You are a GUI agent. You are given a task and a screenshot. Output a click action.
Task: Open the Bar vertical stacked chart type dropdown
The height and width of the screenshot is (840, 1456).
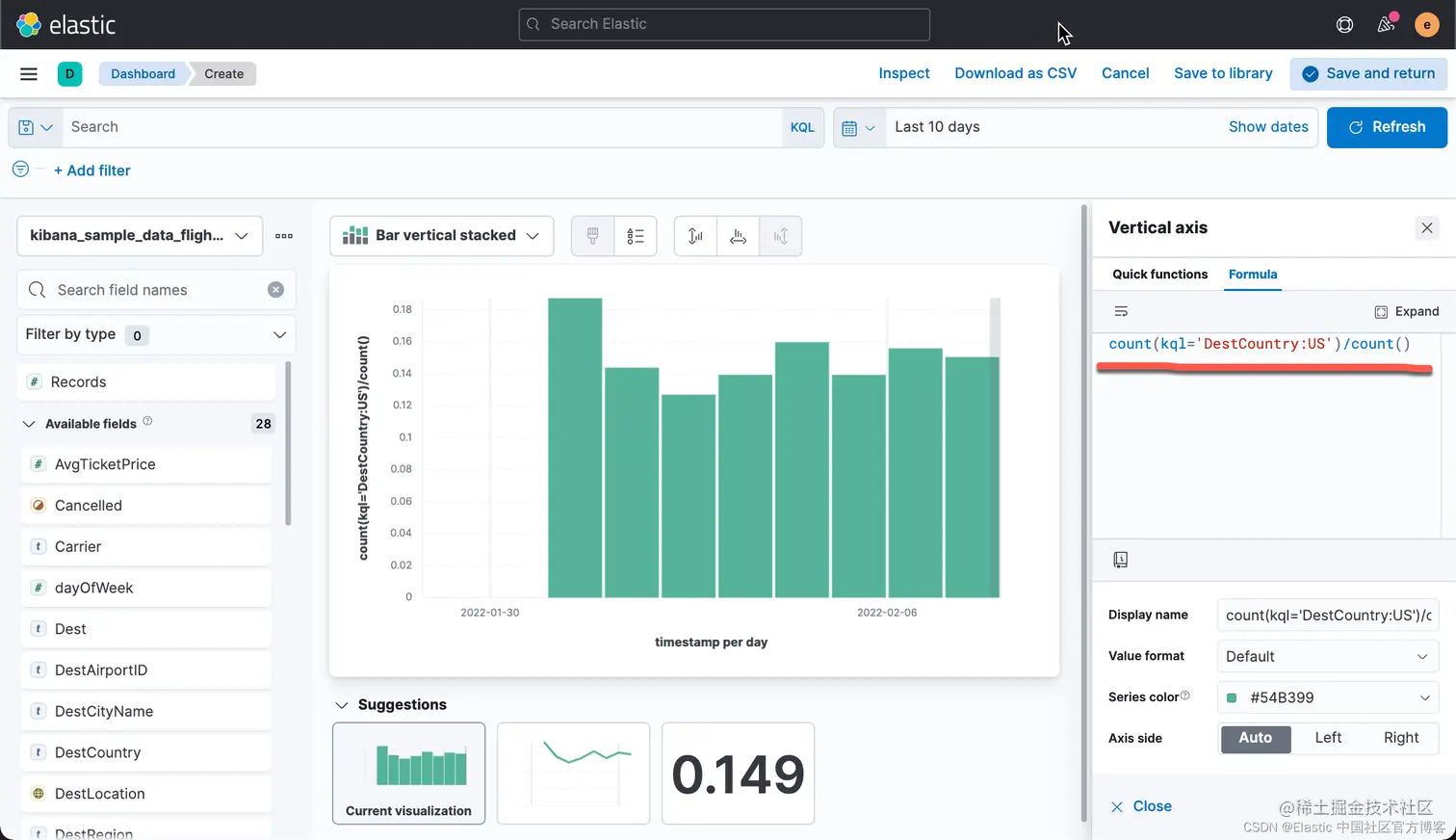(442, 236)
